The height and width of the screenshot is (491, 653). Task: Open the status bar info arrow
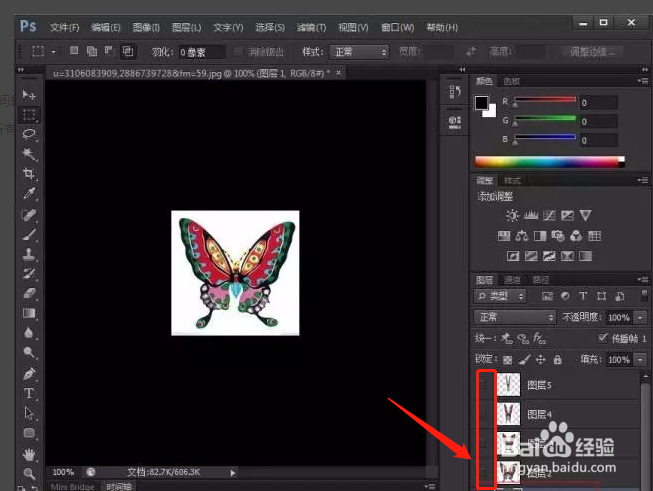[x=233, y=473]
